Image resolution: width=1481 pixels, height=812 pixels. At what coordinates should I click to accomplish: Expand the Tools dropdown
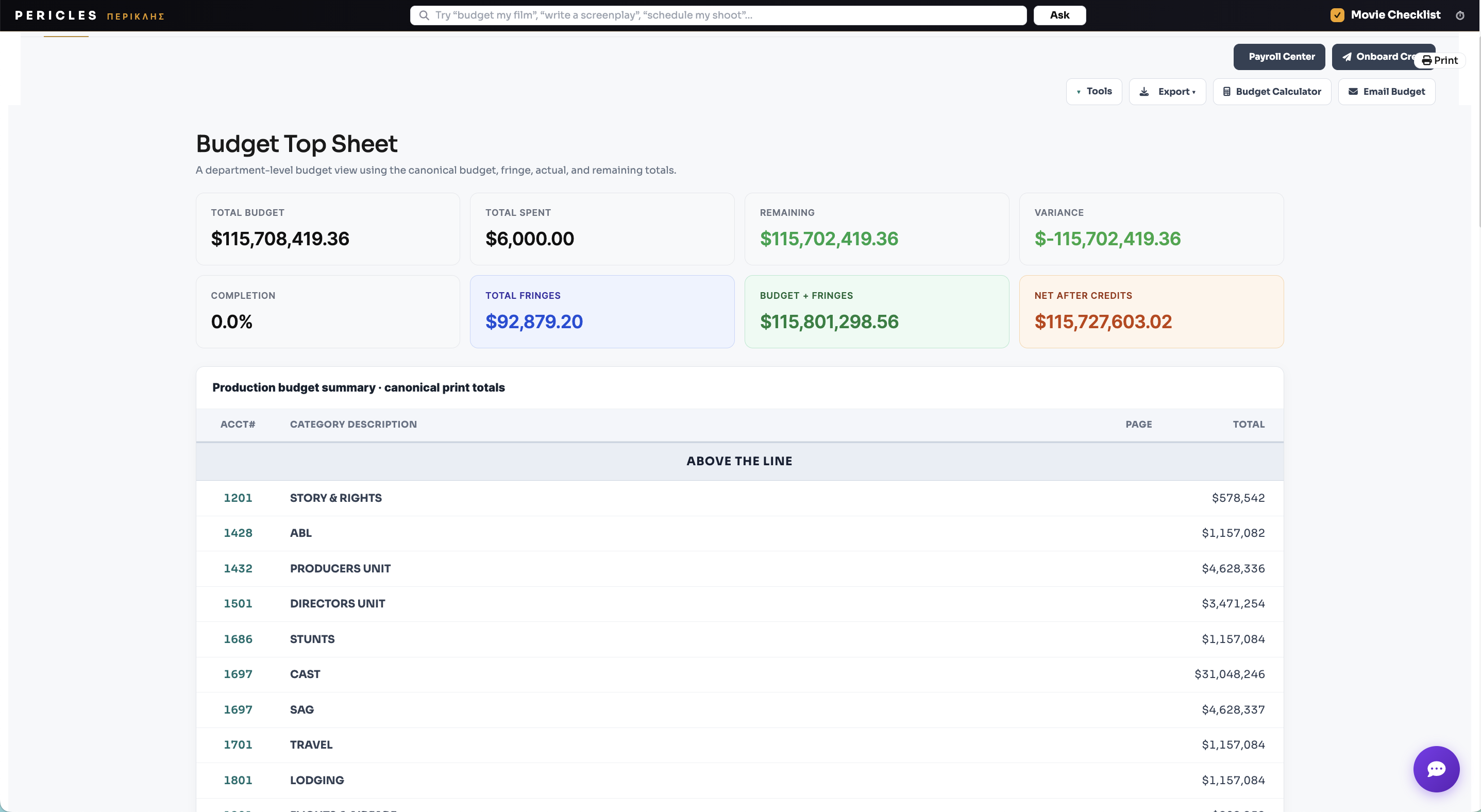point(1093,91)
